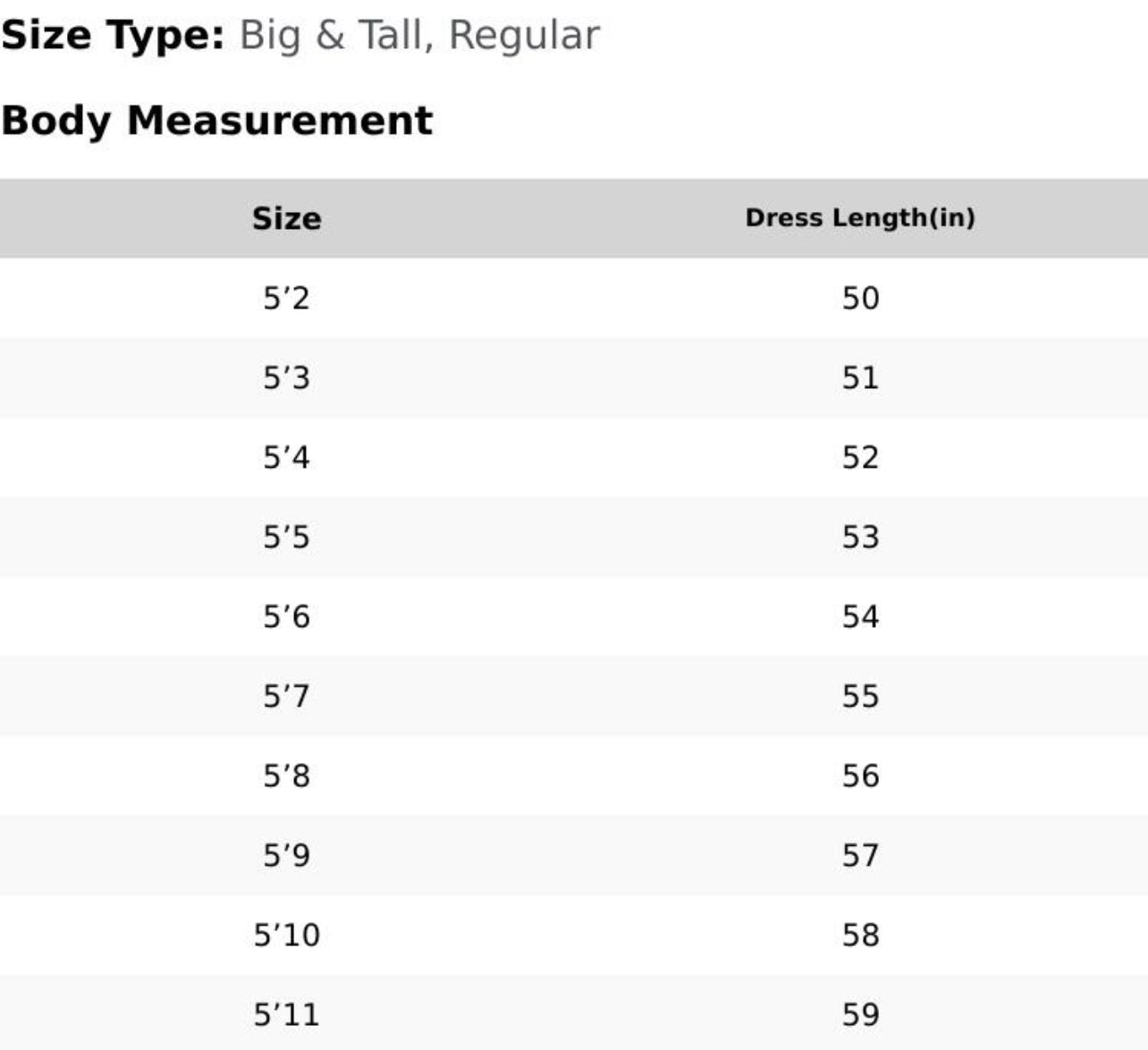Viewport: 1148px width, 1050px height.
Task: Select the 5'11 size cell
Action: 286,1014
